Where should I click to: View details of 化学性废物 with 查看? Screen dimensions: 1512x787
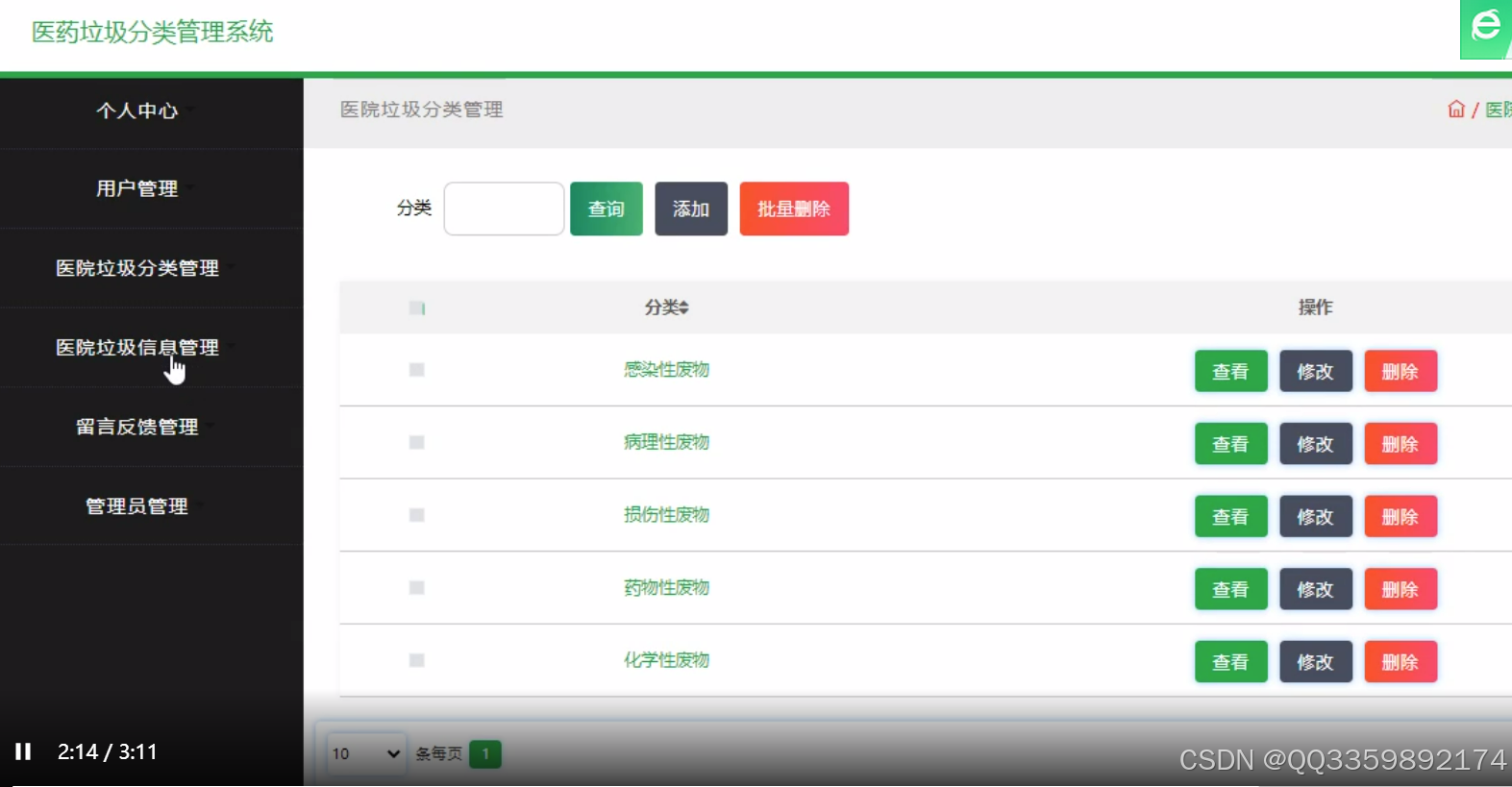tap(1230, 661)
